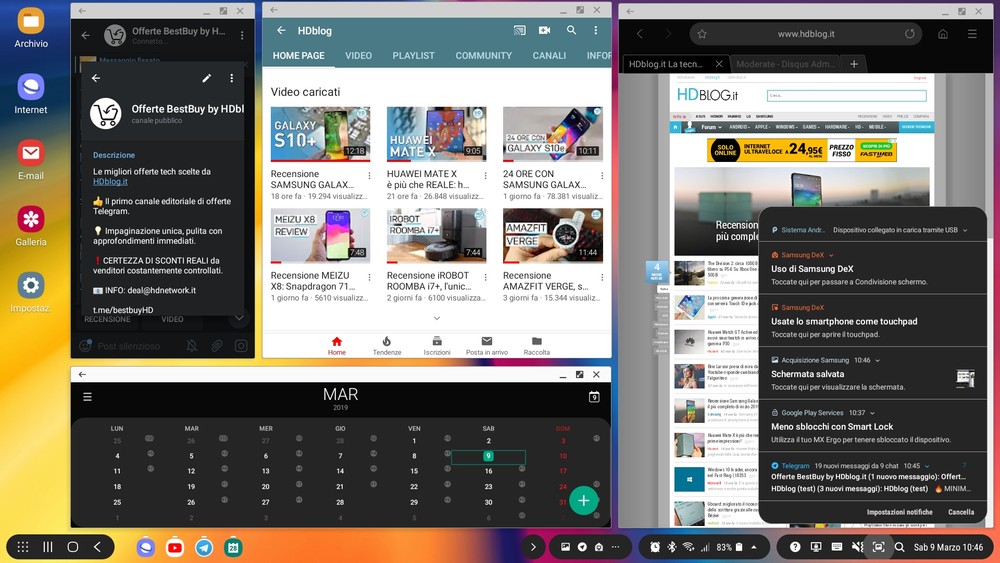Open CANALI tab in HDblog channel
The height and width of the screenshot is (563, 1000).
(x=549, y=55)
